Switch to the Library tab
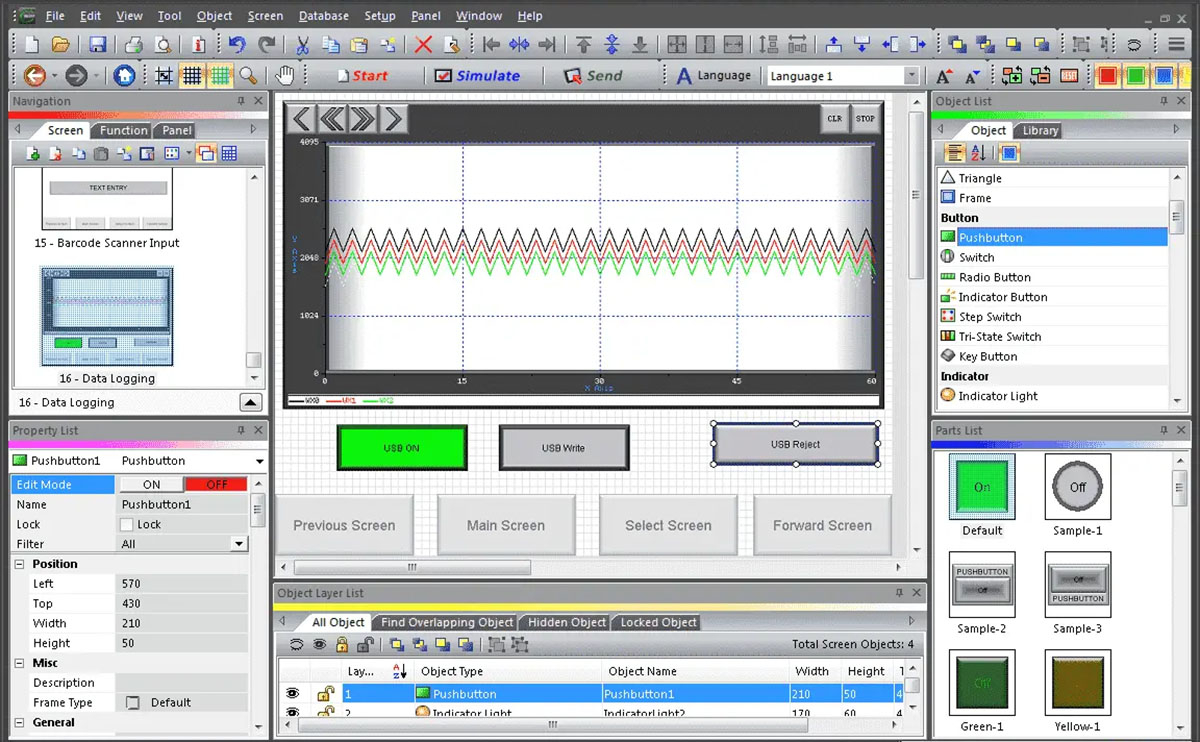Image resolution: width=1200 pixels, height=742 pixels. 1040,130
